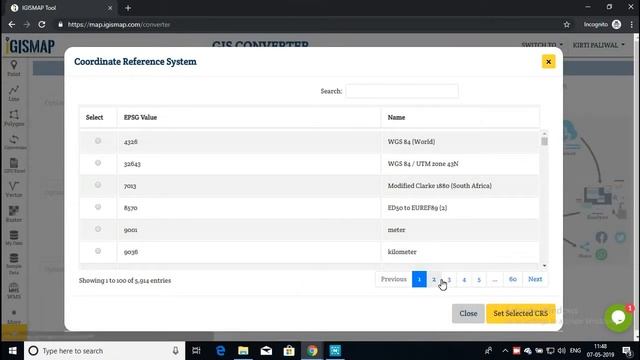This screenshot has width=640, height=360.
Task: Open Sample Data in the sidebar
Action: [14, 264]
